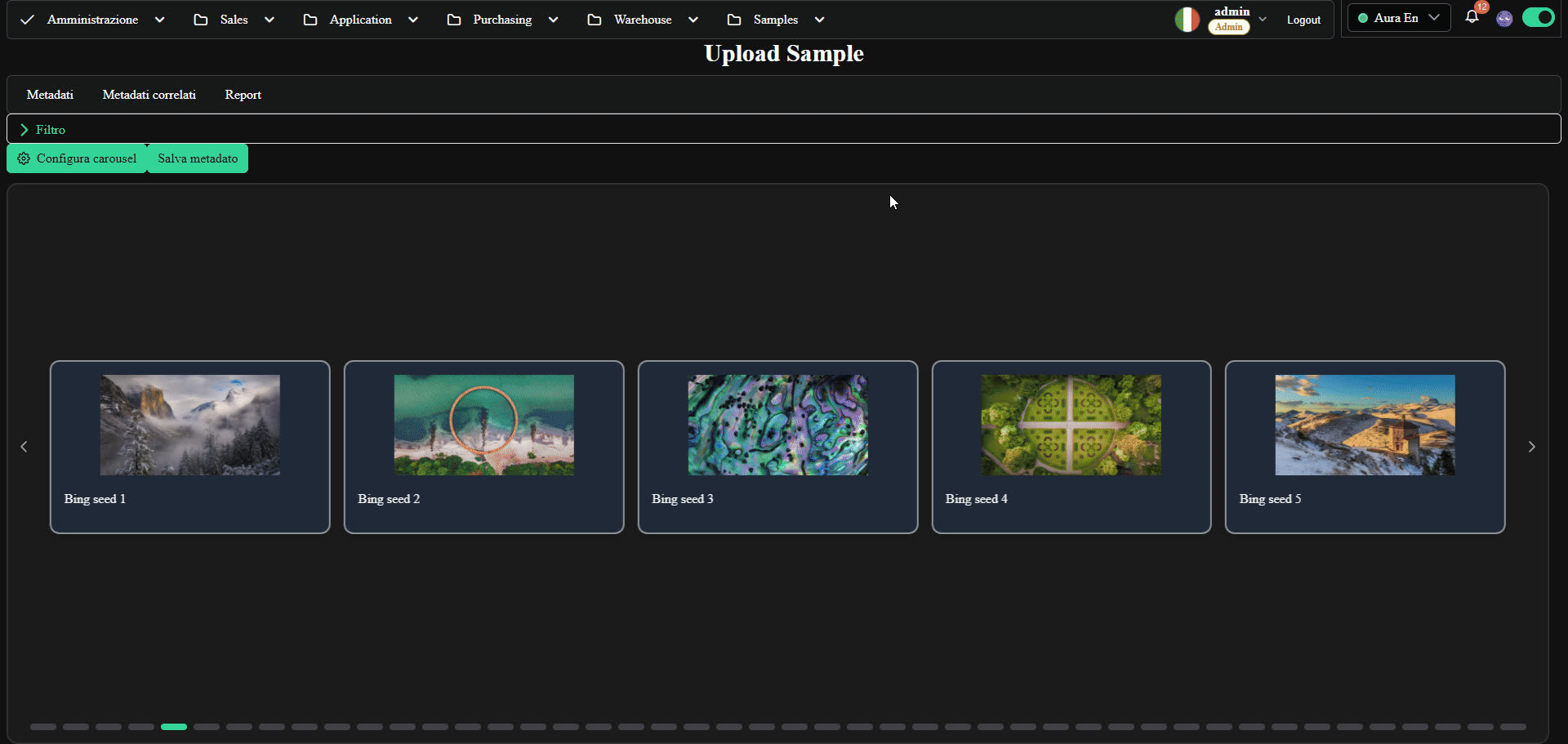Click the purple avatar icon
1568x744 pixels.
[1504, 19]
